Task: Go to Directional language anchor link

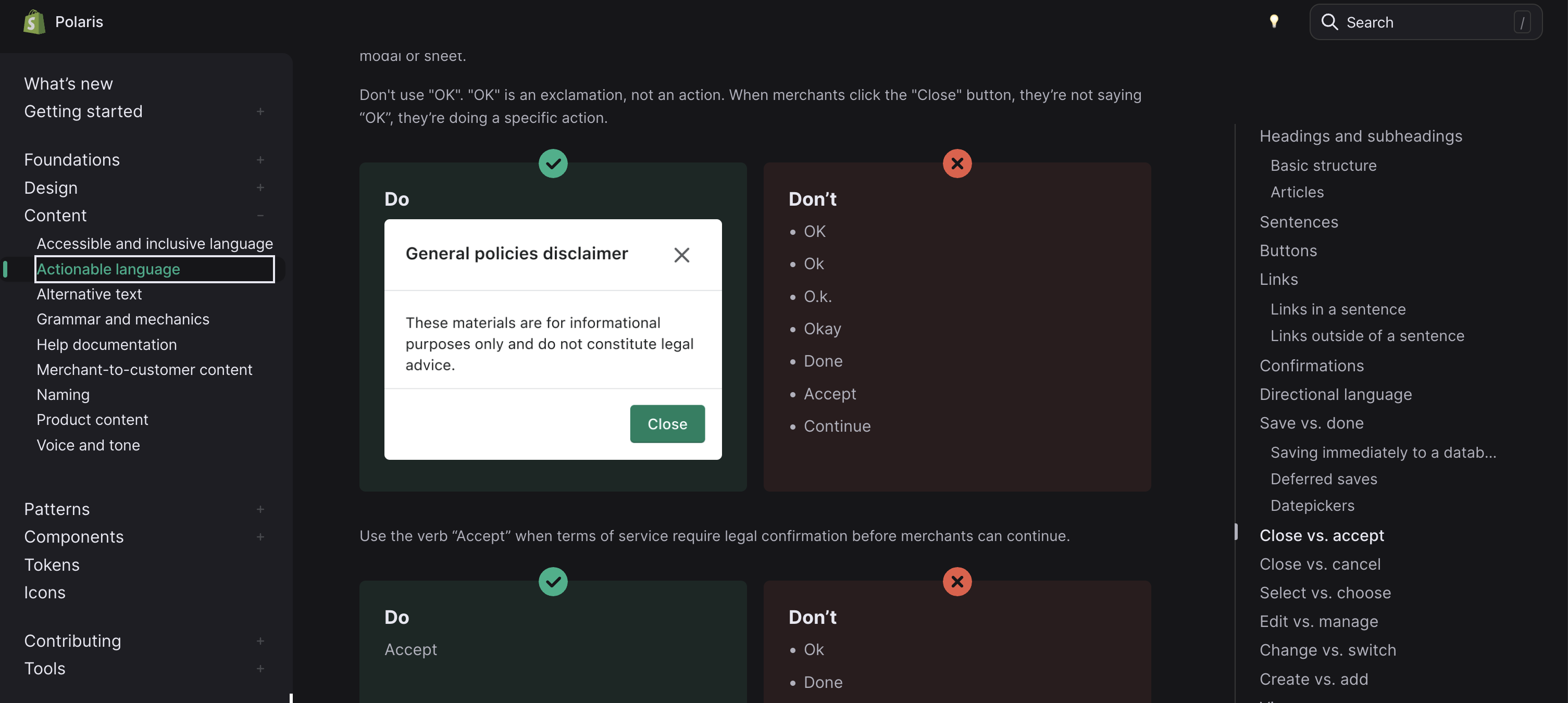Action: click(1336, 394)
